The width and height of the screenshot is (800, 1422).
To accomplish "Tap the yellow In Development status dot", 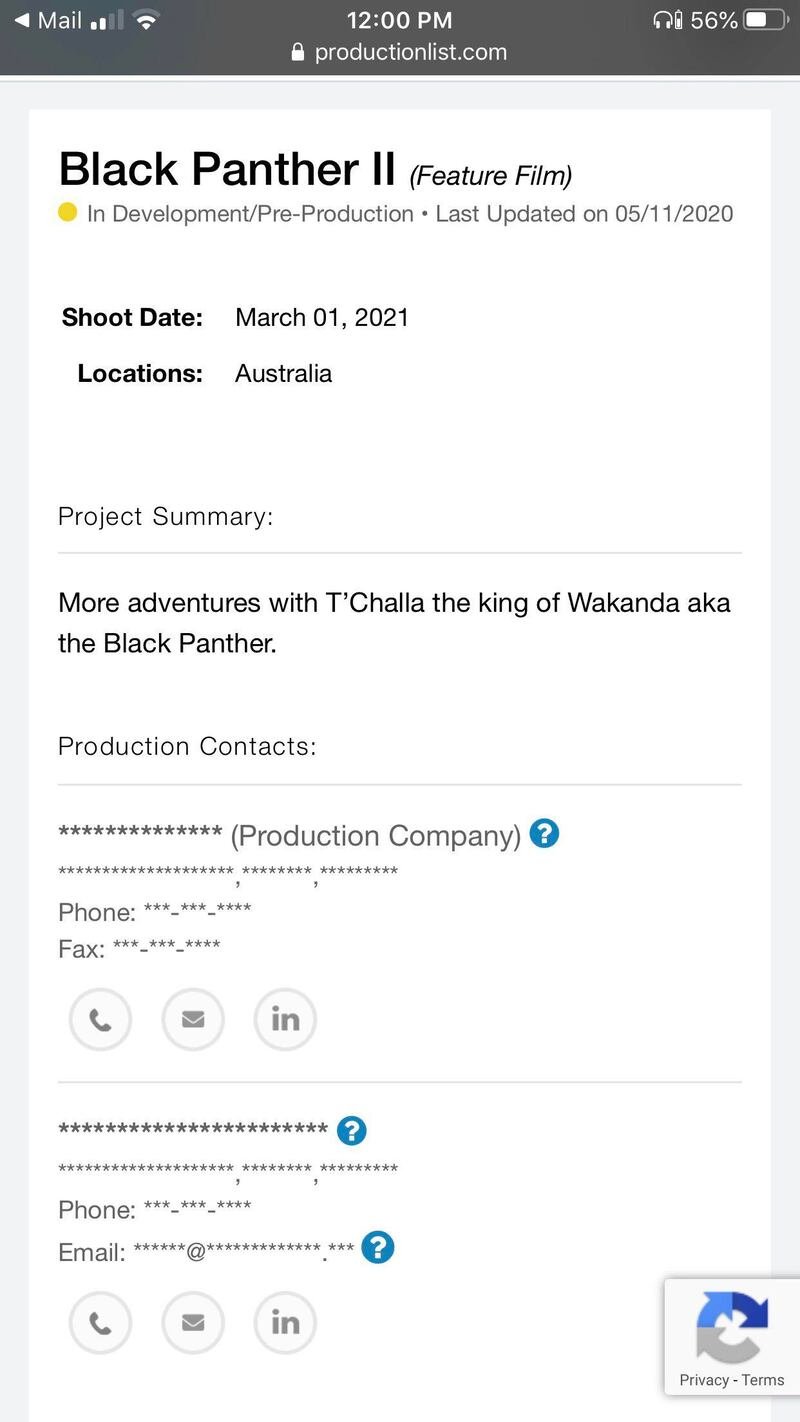I will click(68, 213).
